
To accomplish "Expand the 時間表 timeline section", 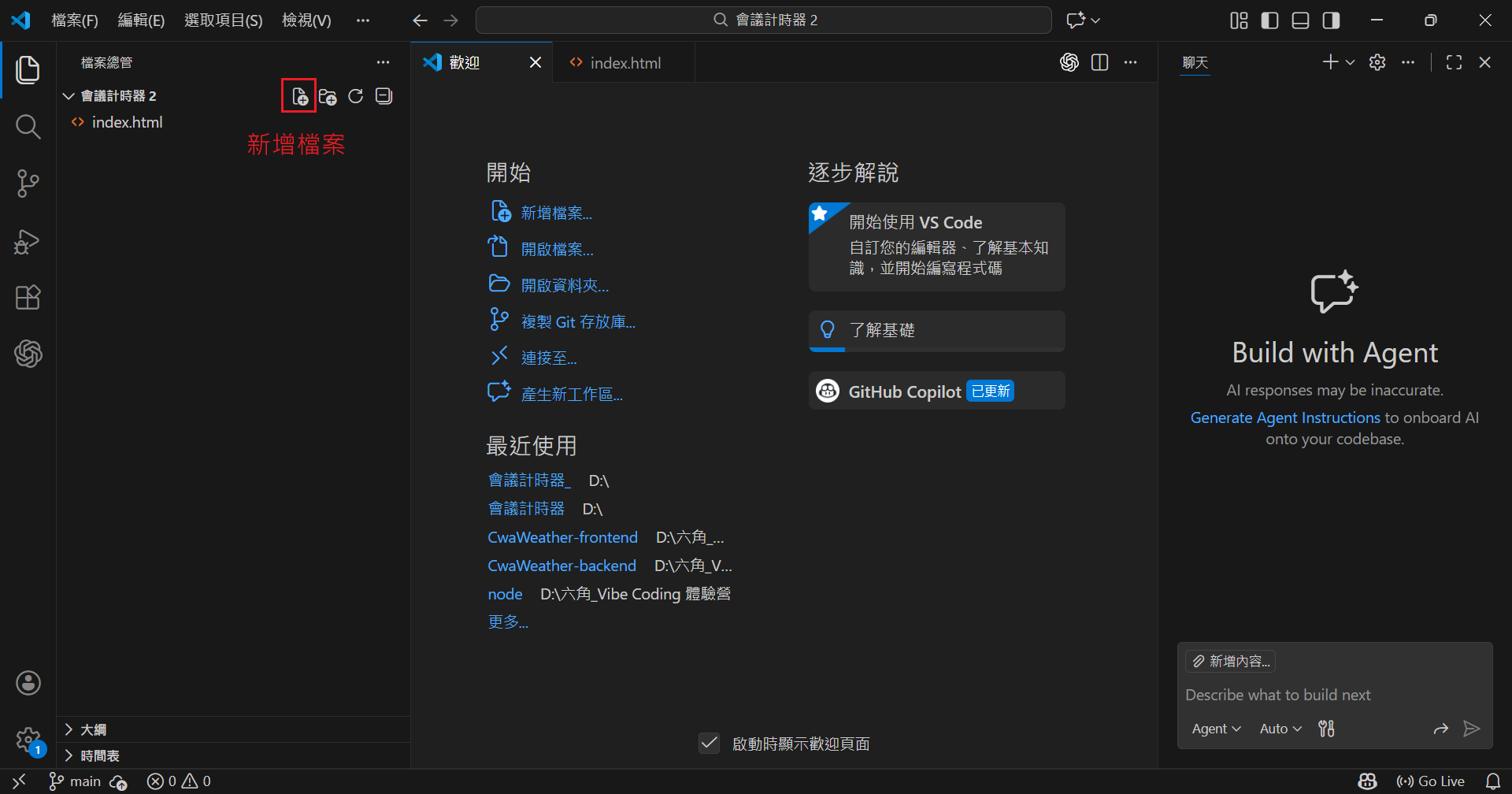I will pyautogui.click(x=99, y=755).
